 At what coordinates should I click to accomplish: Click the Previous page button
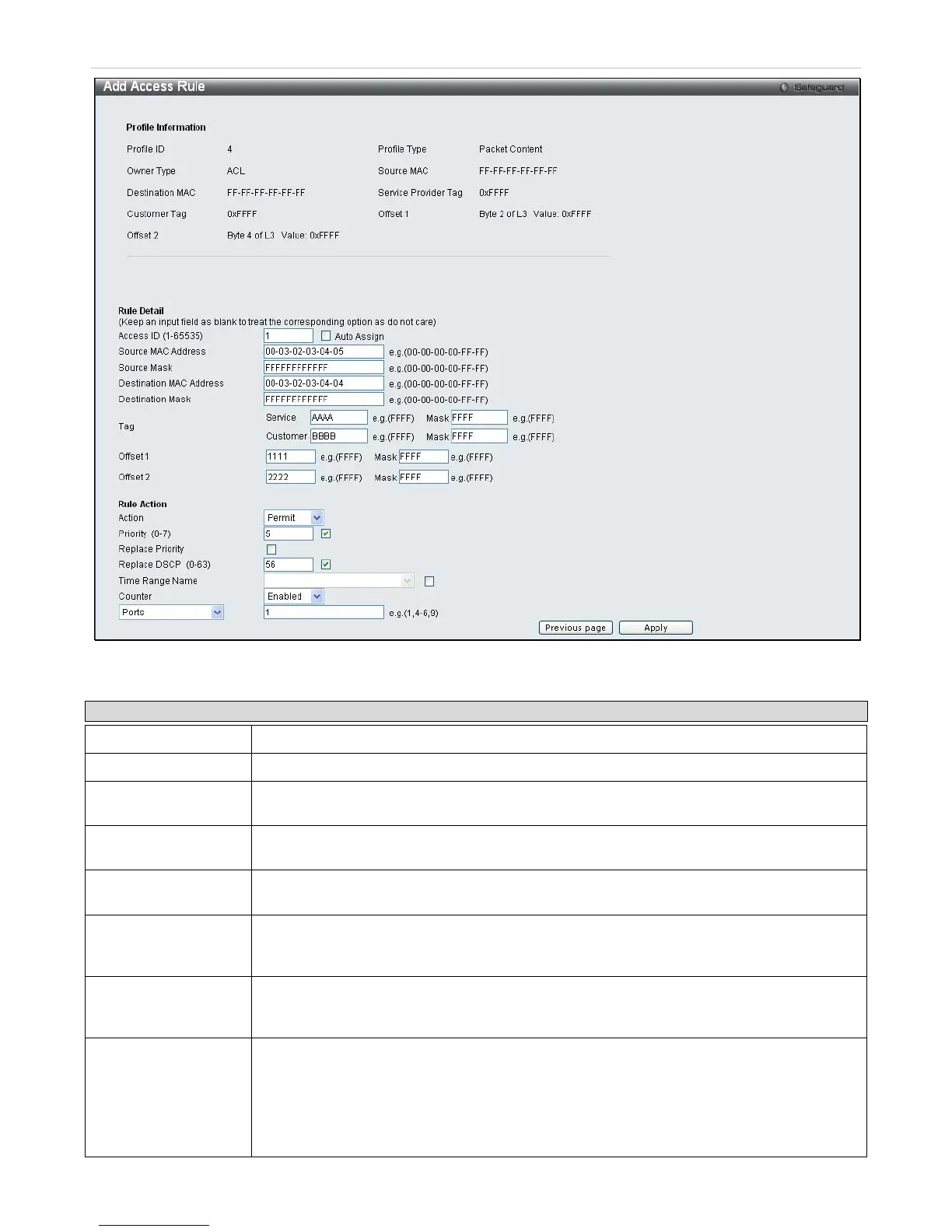coord(576,628)
